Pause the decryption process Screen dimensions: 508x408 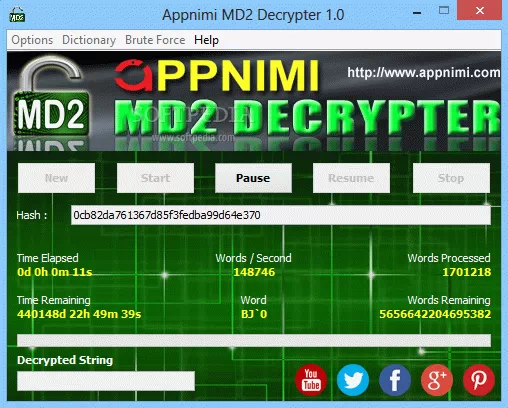253,178
